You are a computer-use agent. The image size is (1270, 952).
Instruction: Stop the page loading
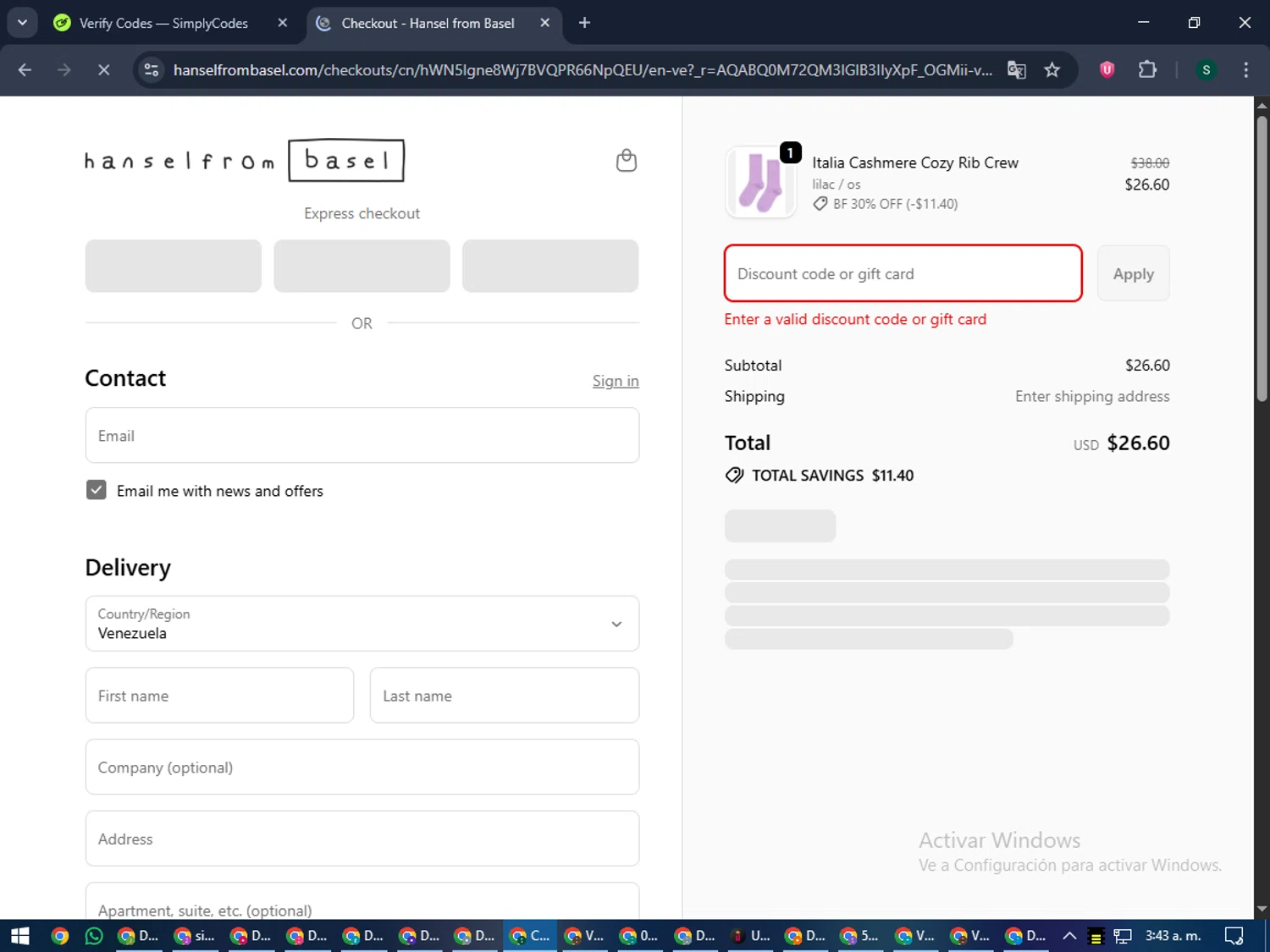point(103,70)
